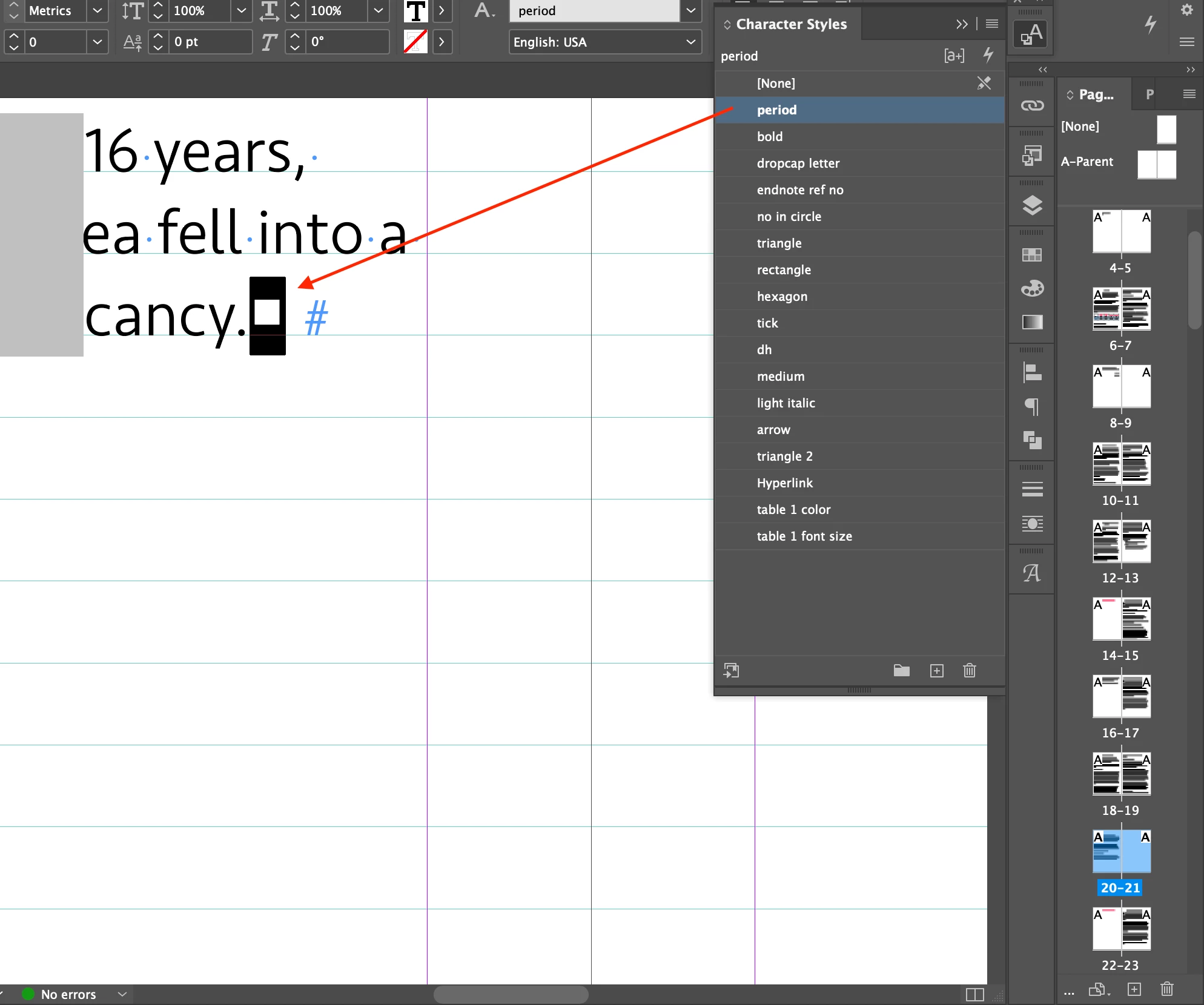Viewport: 1204px width, 1005px height.
Task: Open the Character Styles panel menu
Action: pyautogui.click(x=992, y=24)
